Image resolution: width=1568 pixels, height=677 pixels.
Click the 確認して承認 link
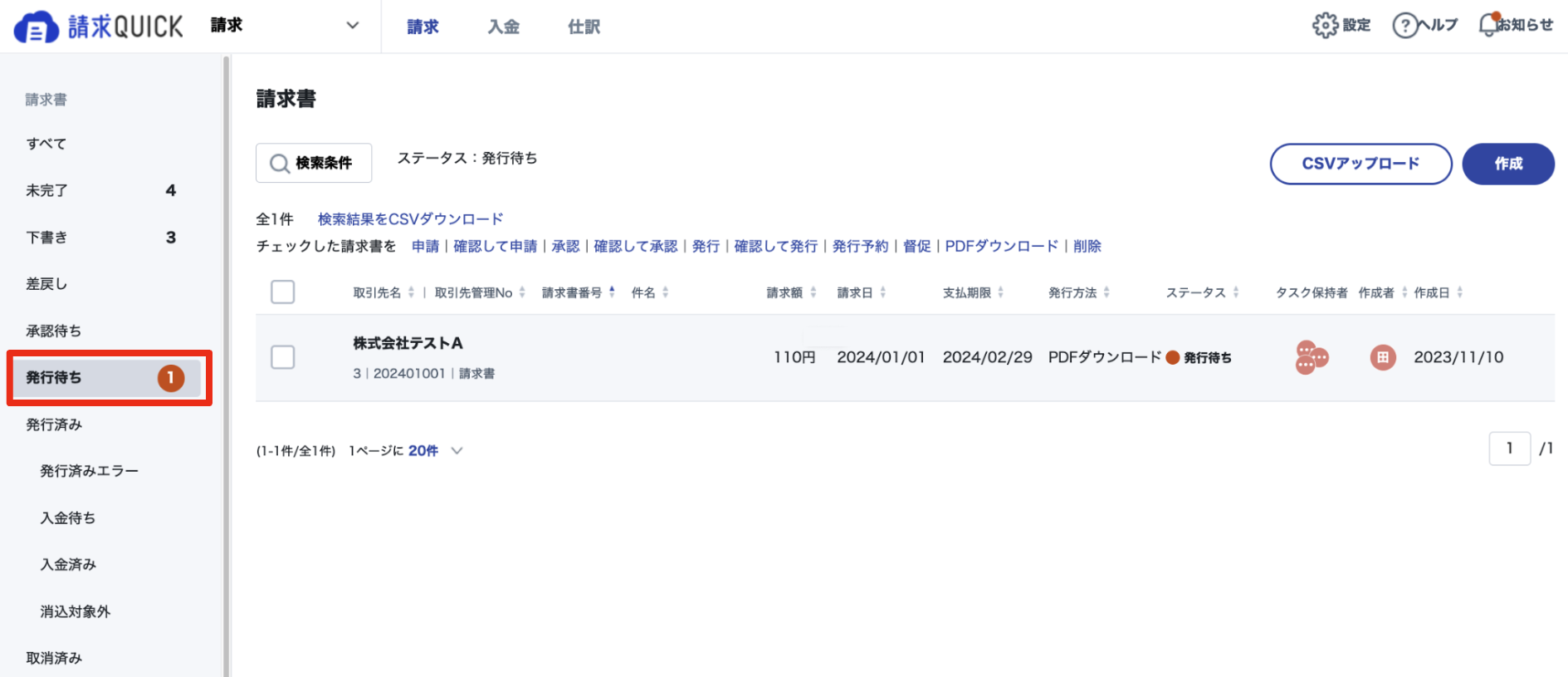click(x=636, y=247)
